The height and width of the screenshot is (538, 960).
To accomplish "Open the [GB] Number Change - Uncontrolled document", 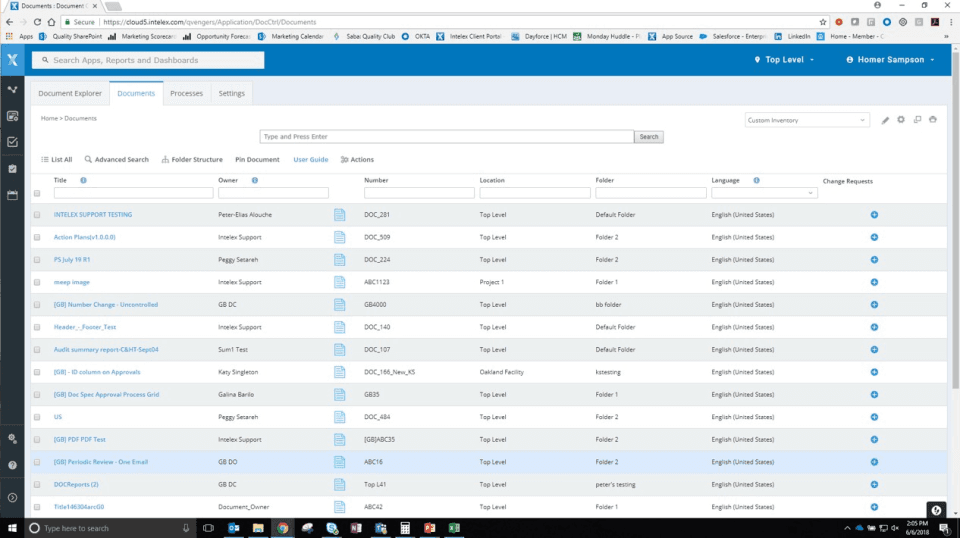I will (105, 305).
